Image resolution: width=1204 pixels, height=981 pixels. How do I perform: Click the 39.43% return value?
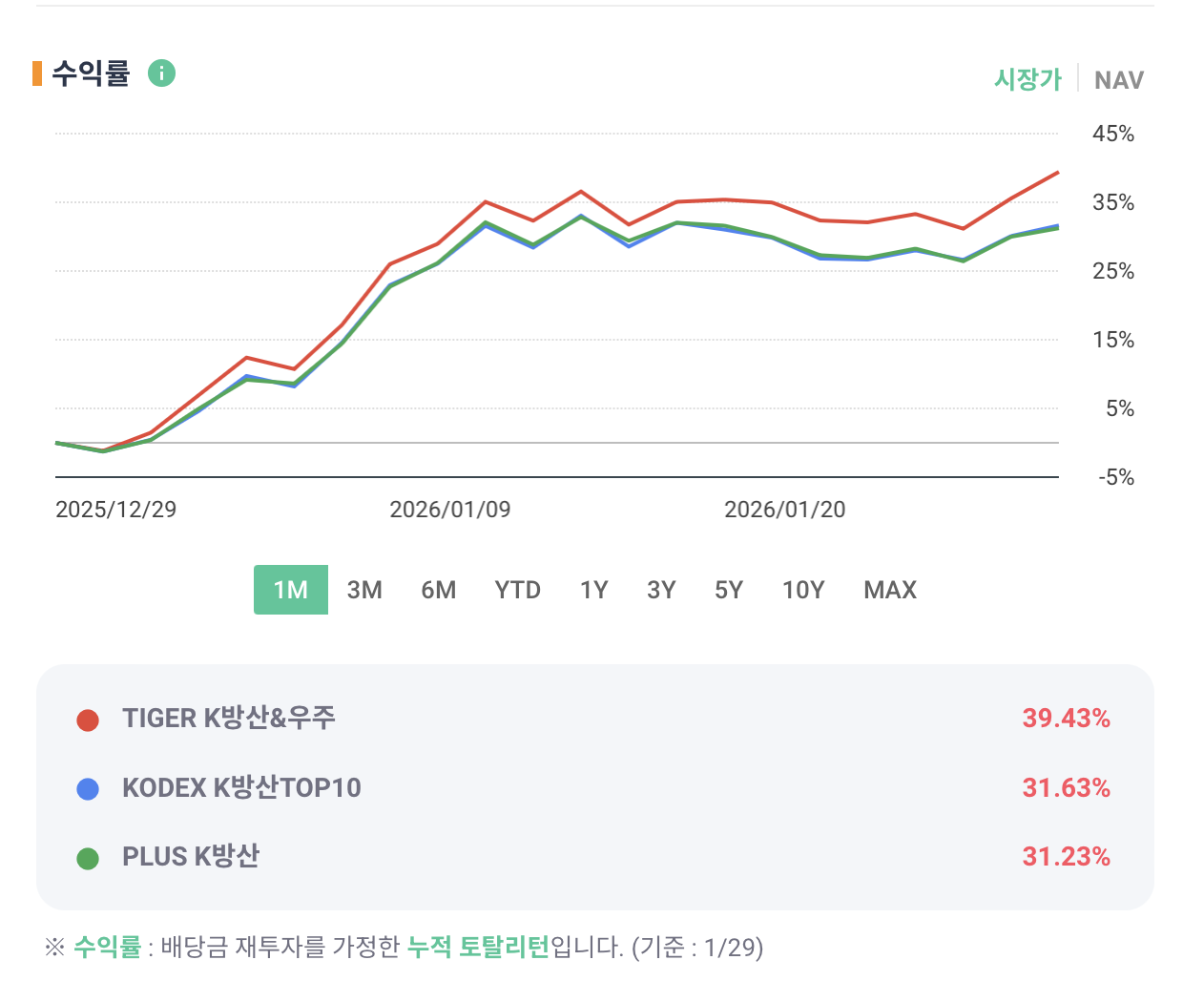tap(1066, 718)
